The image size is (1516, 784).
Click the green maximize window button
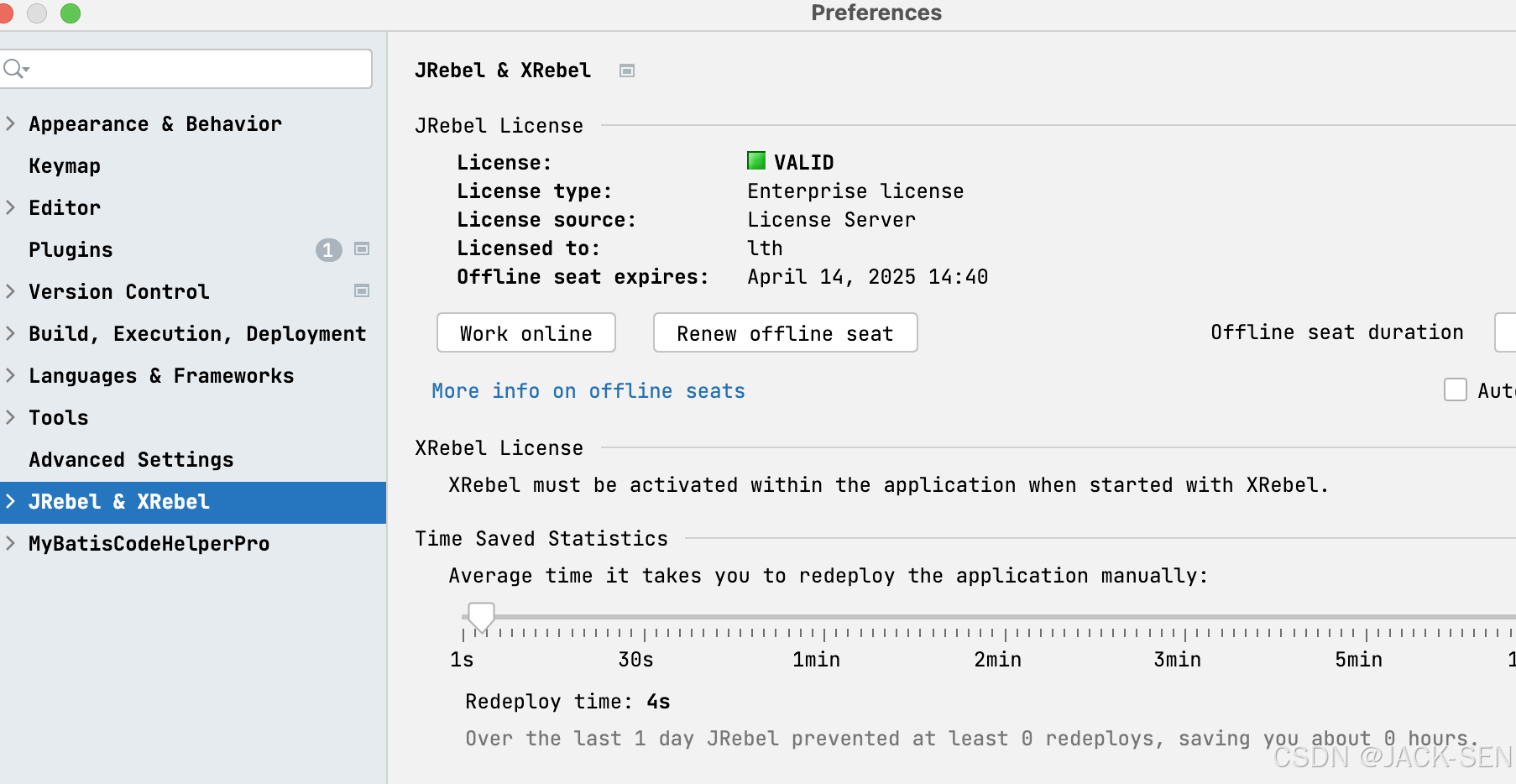coord(71,13)
